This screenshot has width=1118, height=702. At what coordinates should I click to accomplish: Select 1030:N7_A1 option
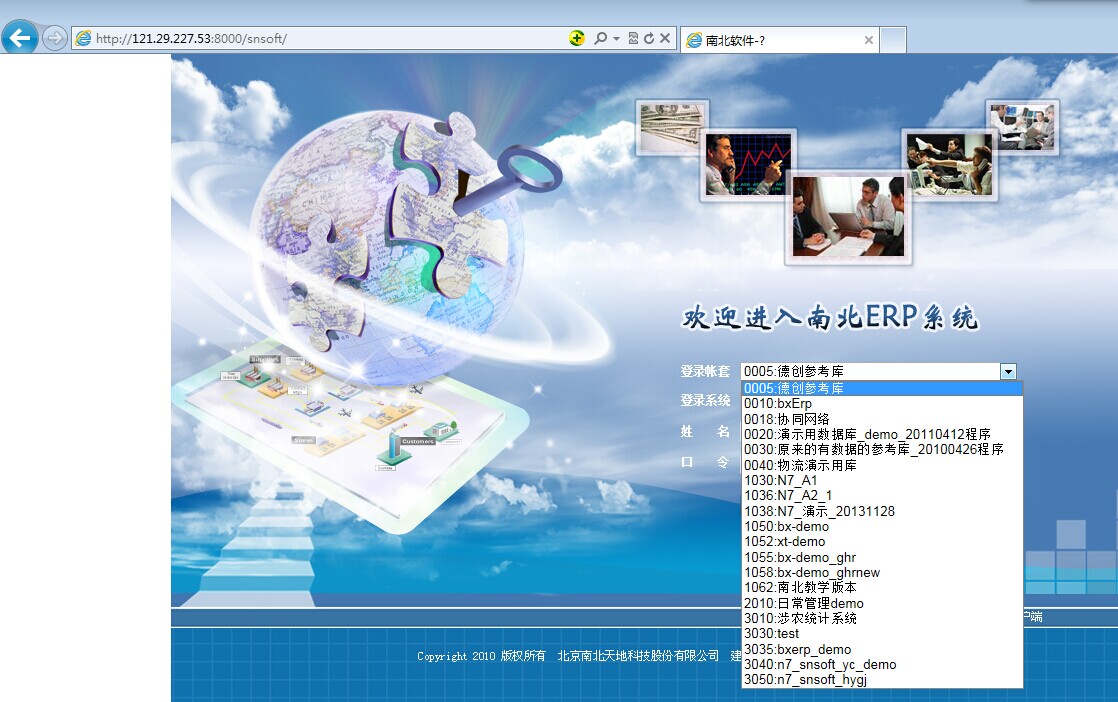(882, 480)
